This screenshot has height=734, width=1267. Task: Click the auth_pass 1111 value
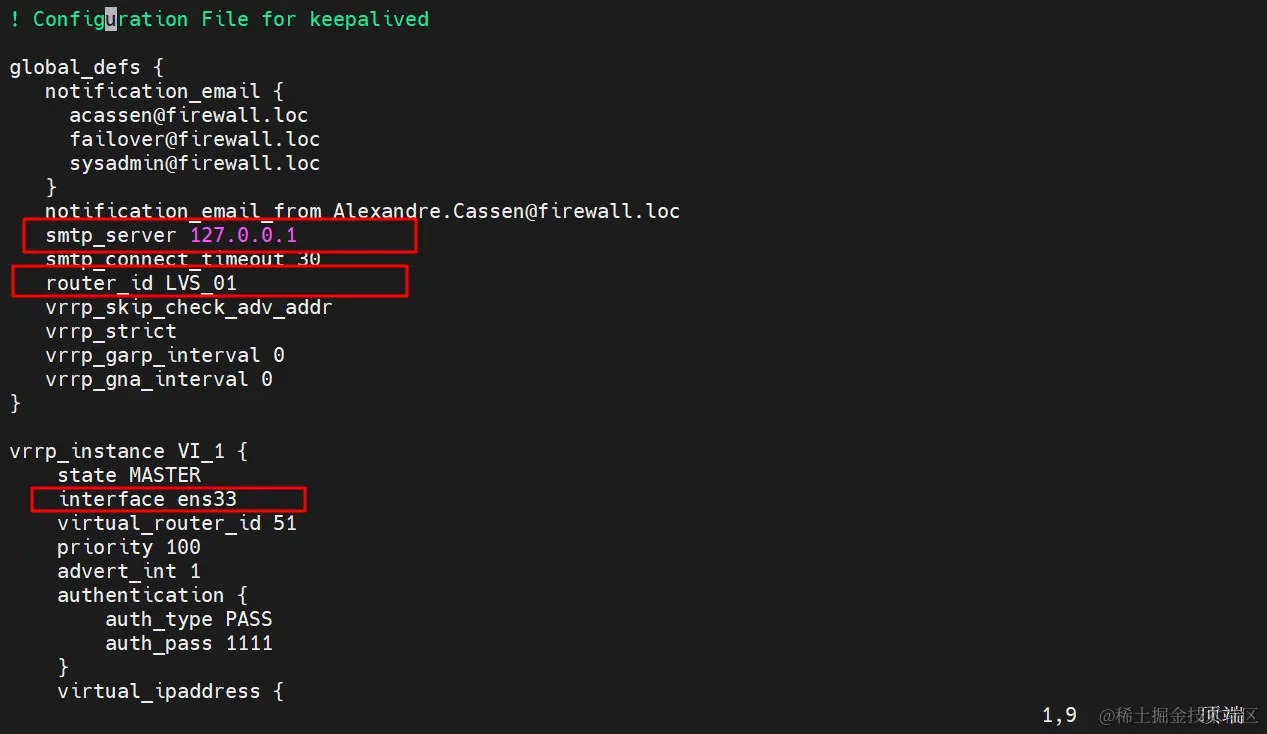coord(249,643)
